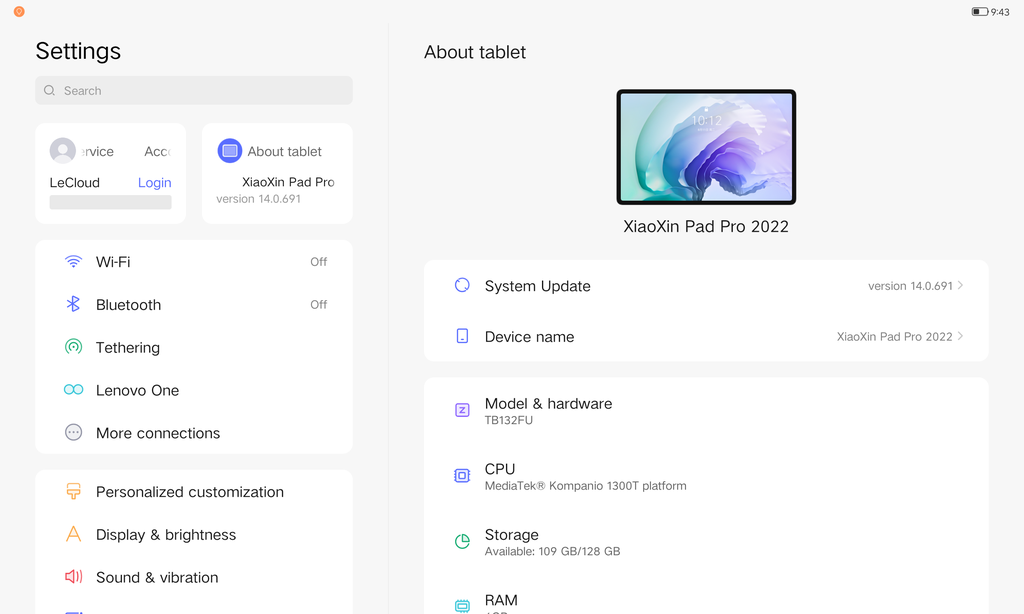Tap the Model & hardware row
The image size is (1024, 614).
pyautogui.click(x=706, y=410)
